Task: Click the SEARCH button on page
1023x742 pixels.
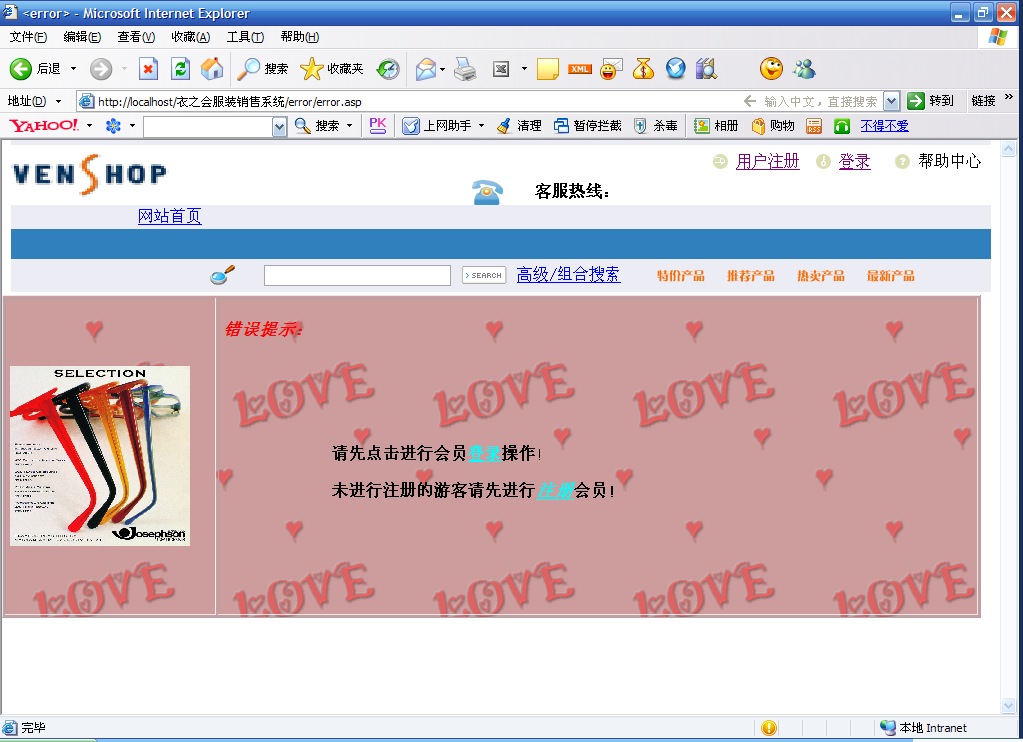Action: (x=484, y=275)
